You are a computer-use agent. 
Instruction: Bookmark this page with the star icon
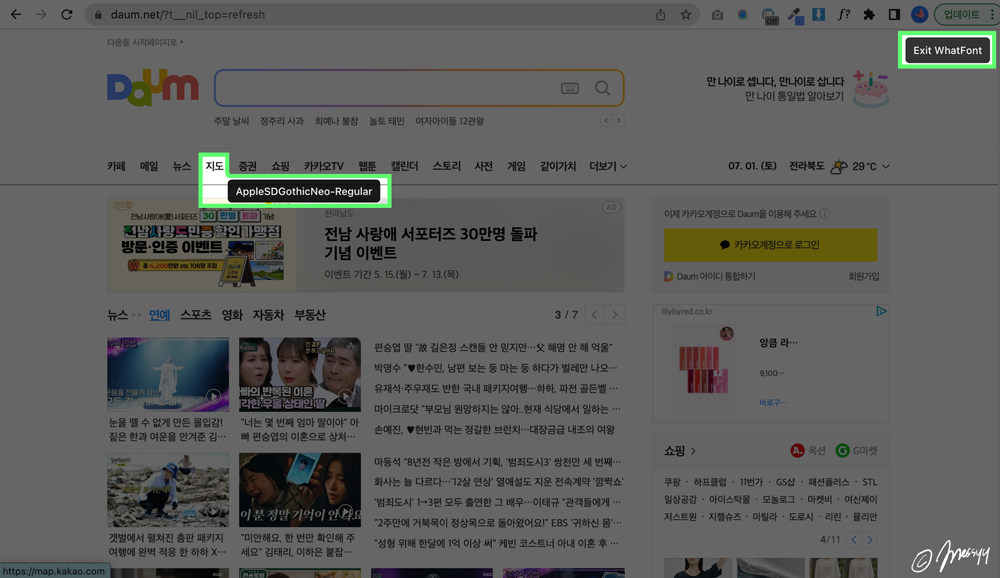point(686,14)
